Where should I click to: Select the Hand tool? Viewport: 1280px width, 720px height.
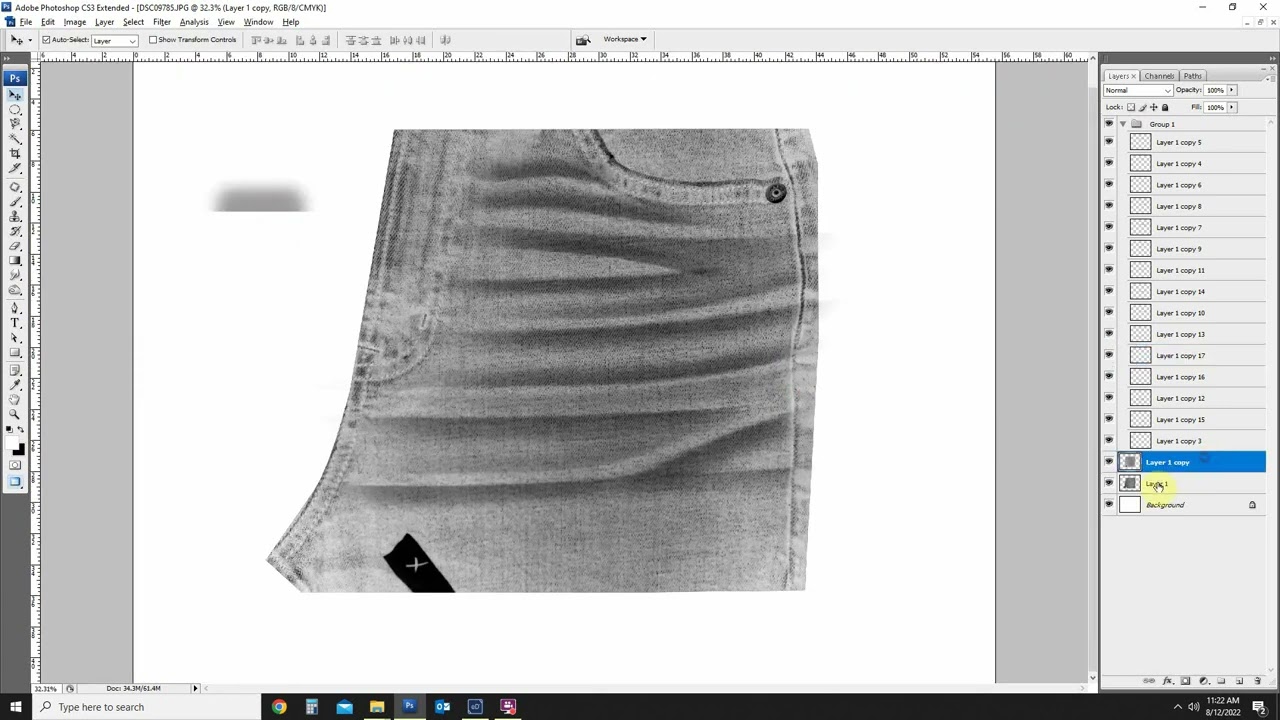(x=15, y=398)
